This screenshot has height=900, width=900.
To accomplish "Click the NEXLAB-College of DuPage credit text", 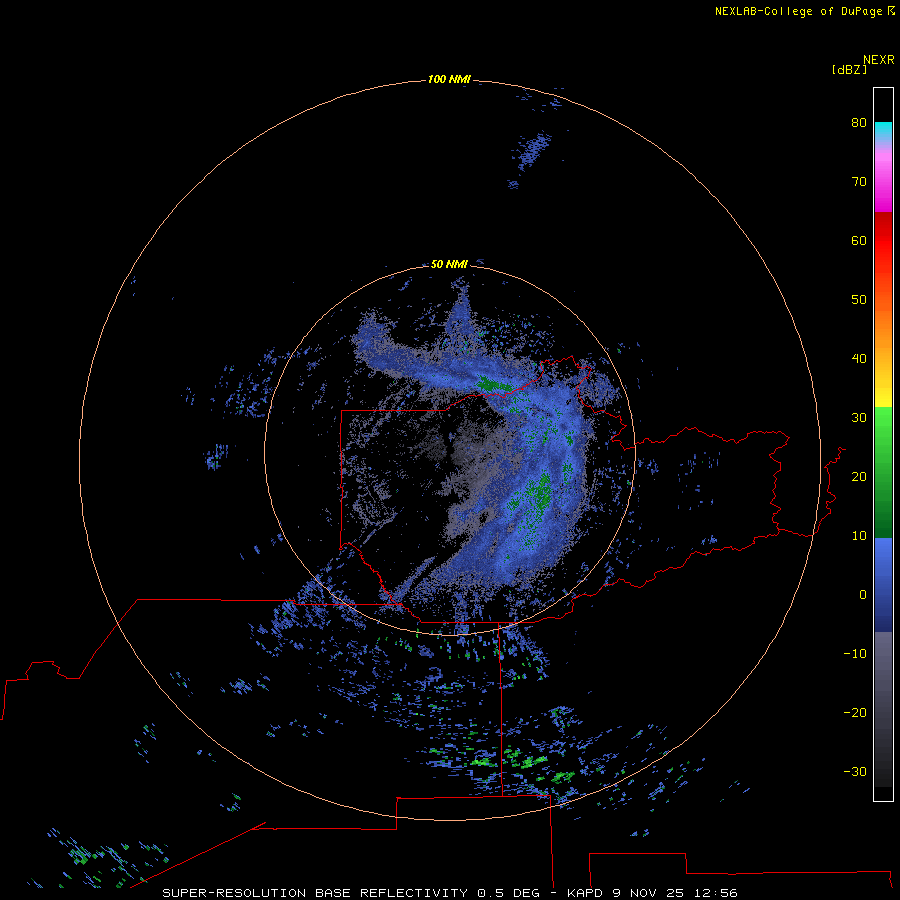I will pos(798,11).
